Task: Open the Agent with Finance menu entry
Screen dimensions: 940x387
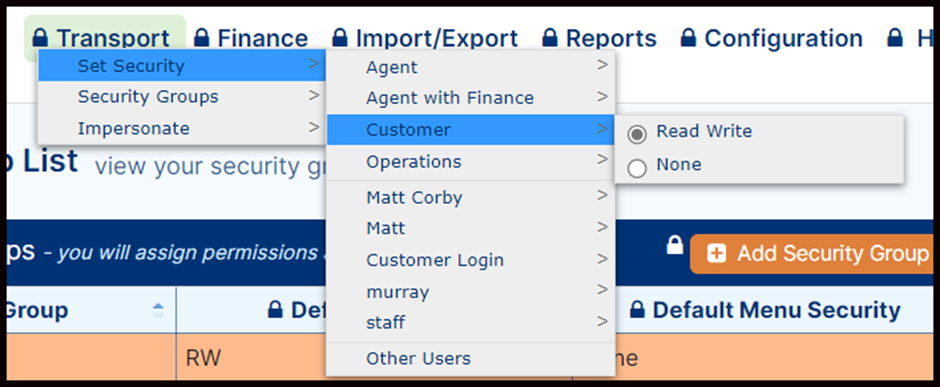Action: pos(471,98)
